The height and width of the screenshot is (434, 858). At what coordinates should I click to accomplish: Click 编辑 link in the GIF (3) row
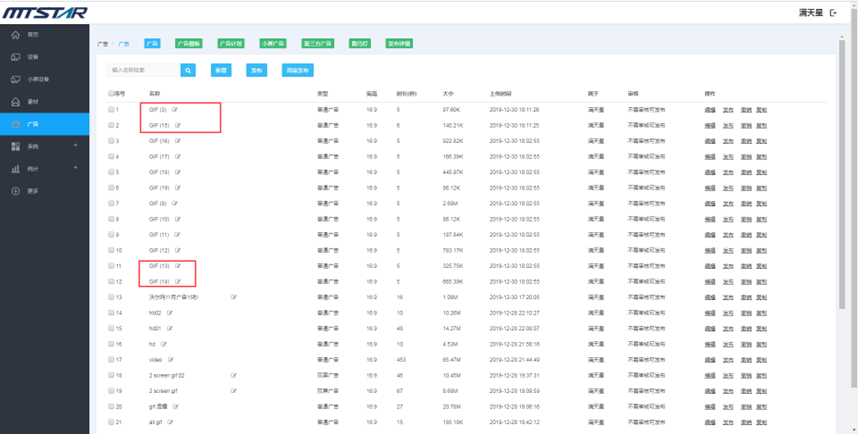[x=710, y=109]
